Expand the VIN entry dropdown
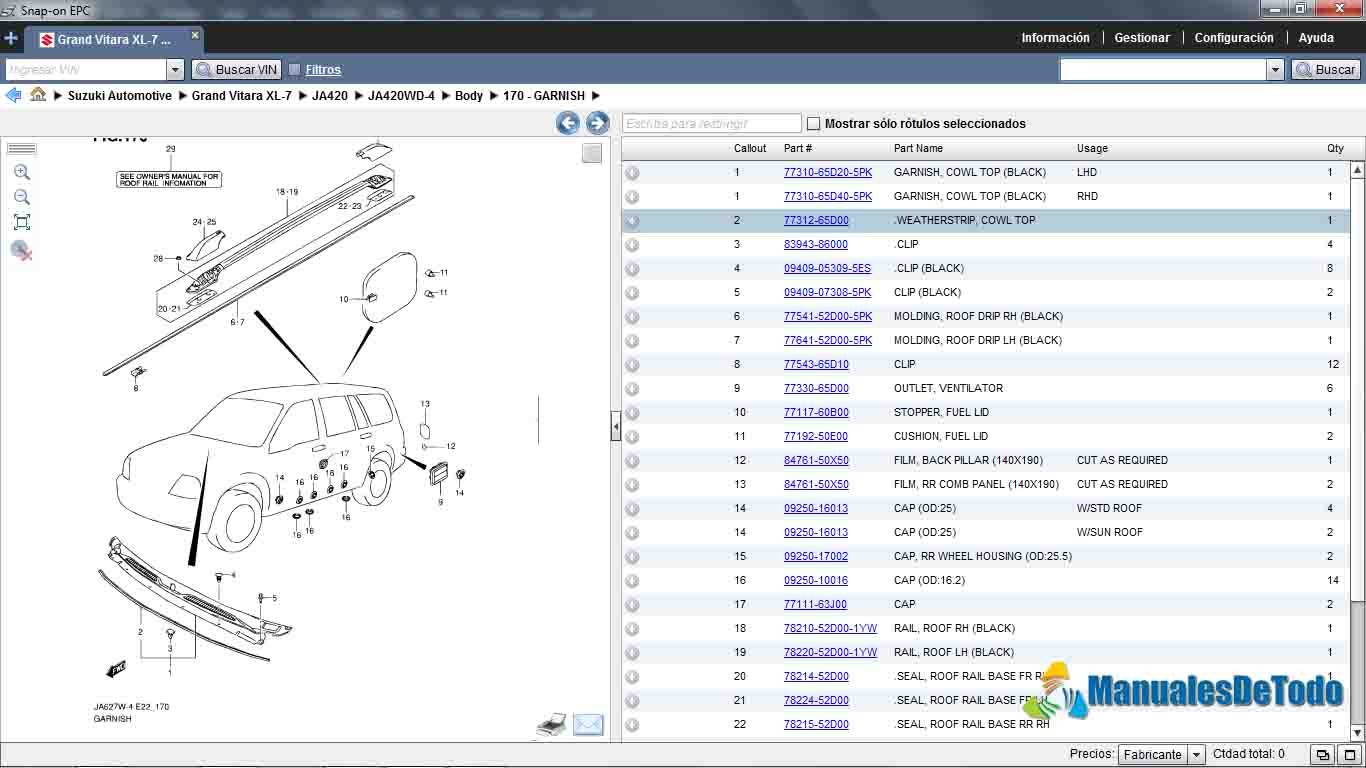Viewport: 1366px width, 768px height. coord(175,70)
